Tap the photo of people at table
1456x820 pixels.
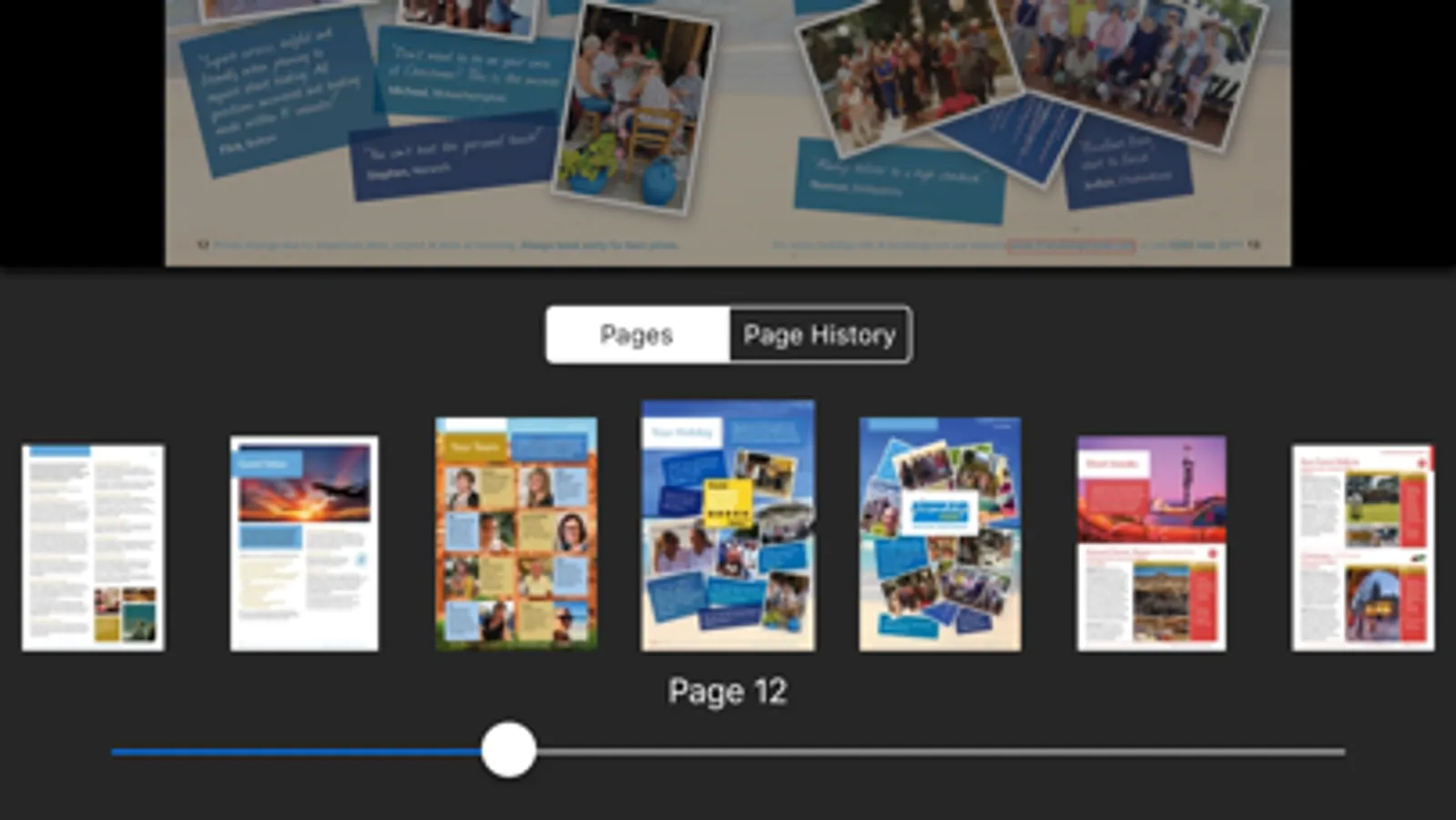tap(636, 110)
